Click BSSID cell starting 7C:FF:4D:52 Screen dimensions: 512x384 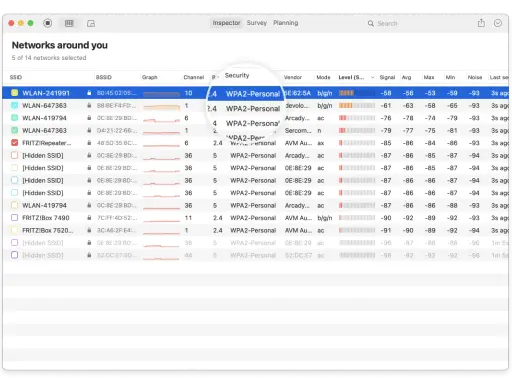click(x=116, y=218)
